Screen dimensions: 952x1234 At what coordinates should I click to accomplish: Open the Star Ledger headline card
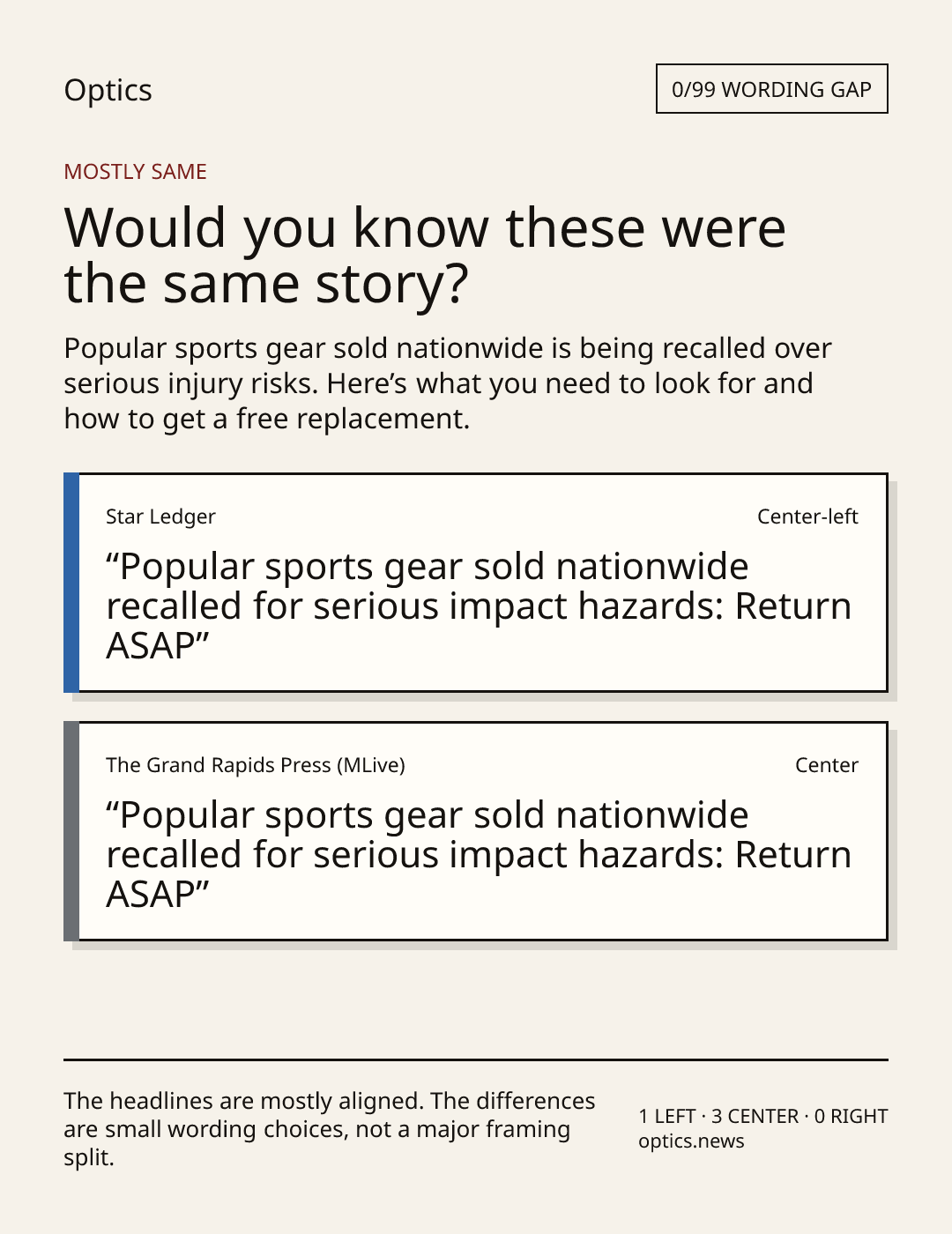(476, 583)
